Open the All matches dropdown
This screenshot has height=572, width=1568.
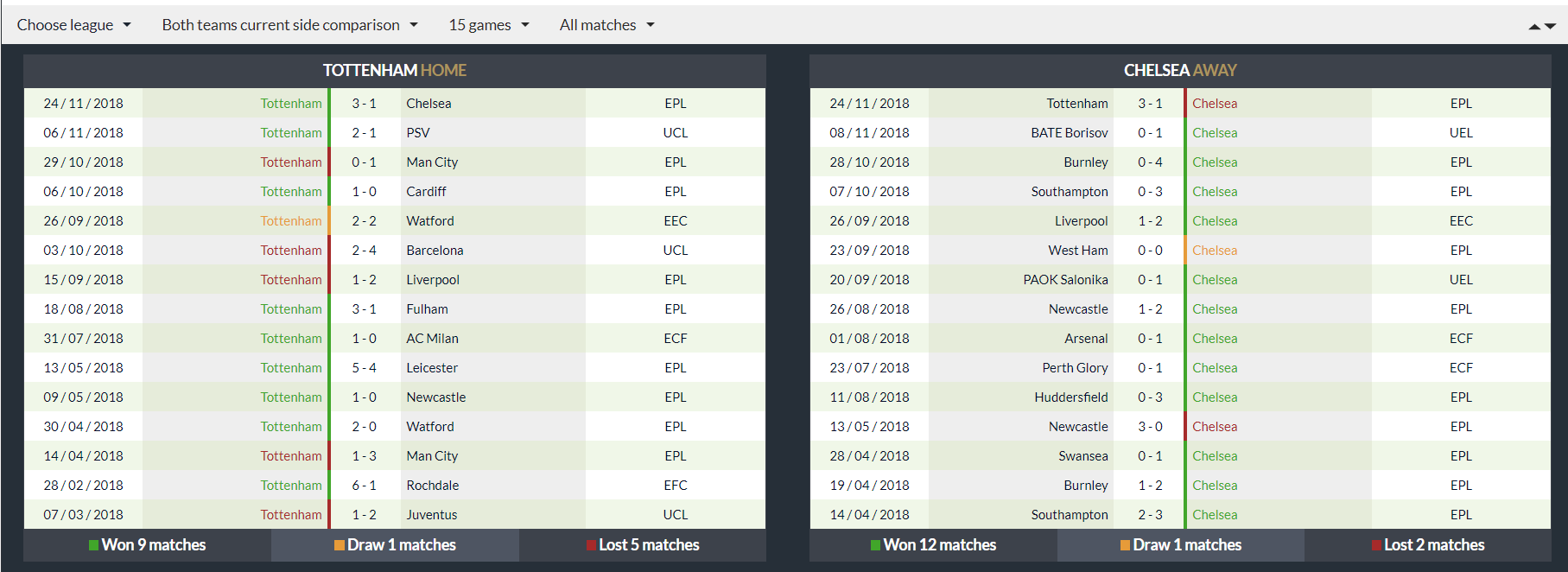click(607, 25)
